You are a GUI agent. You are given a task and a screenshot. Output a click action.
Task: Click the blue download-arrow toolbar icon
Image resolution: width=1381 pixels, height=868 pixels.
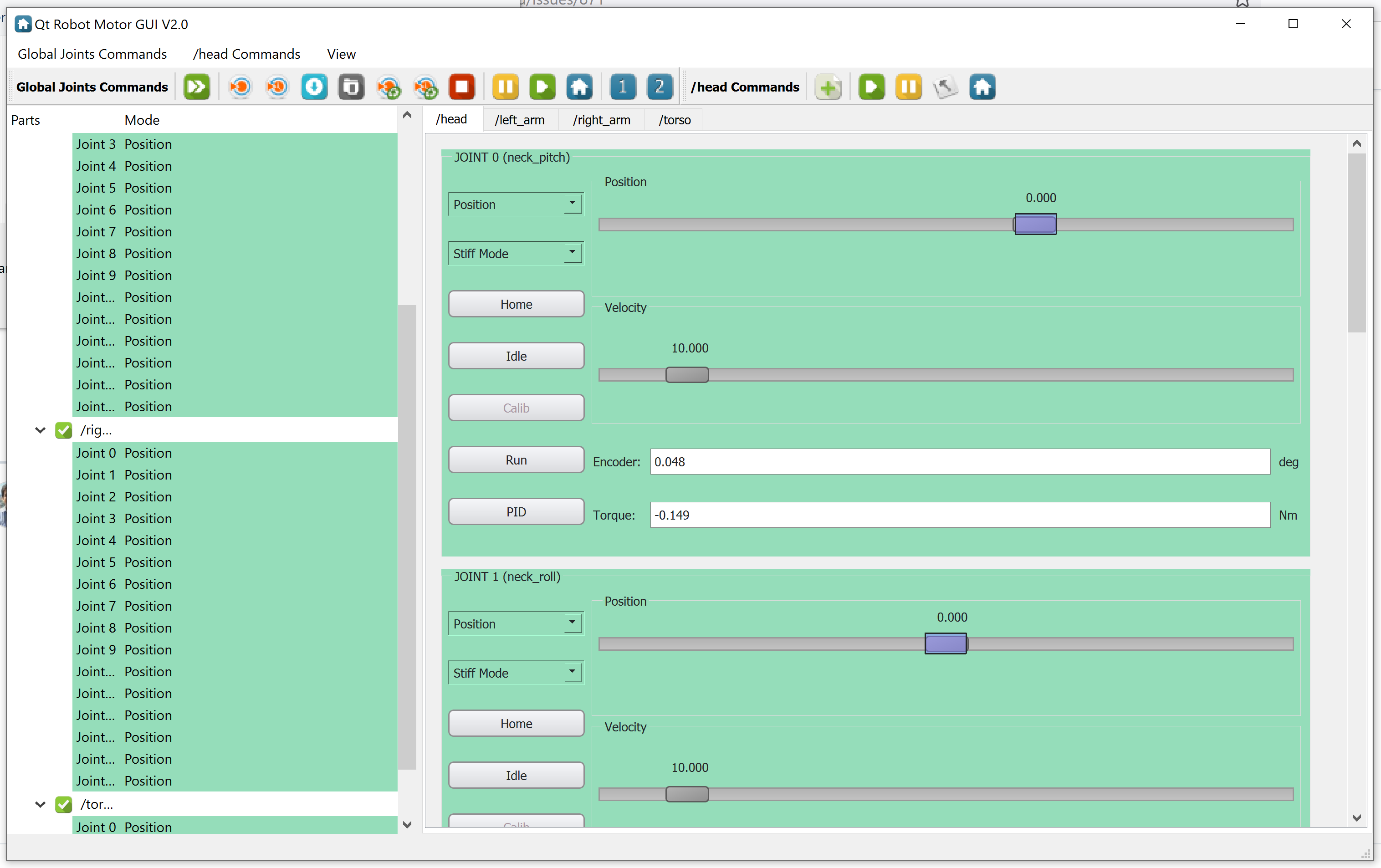click(x=314, y=87)
